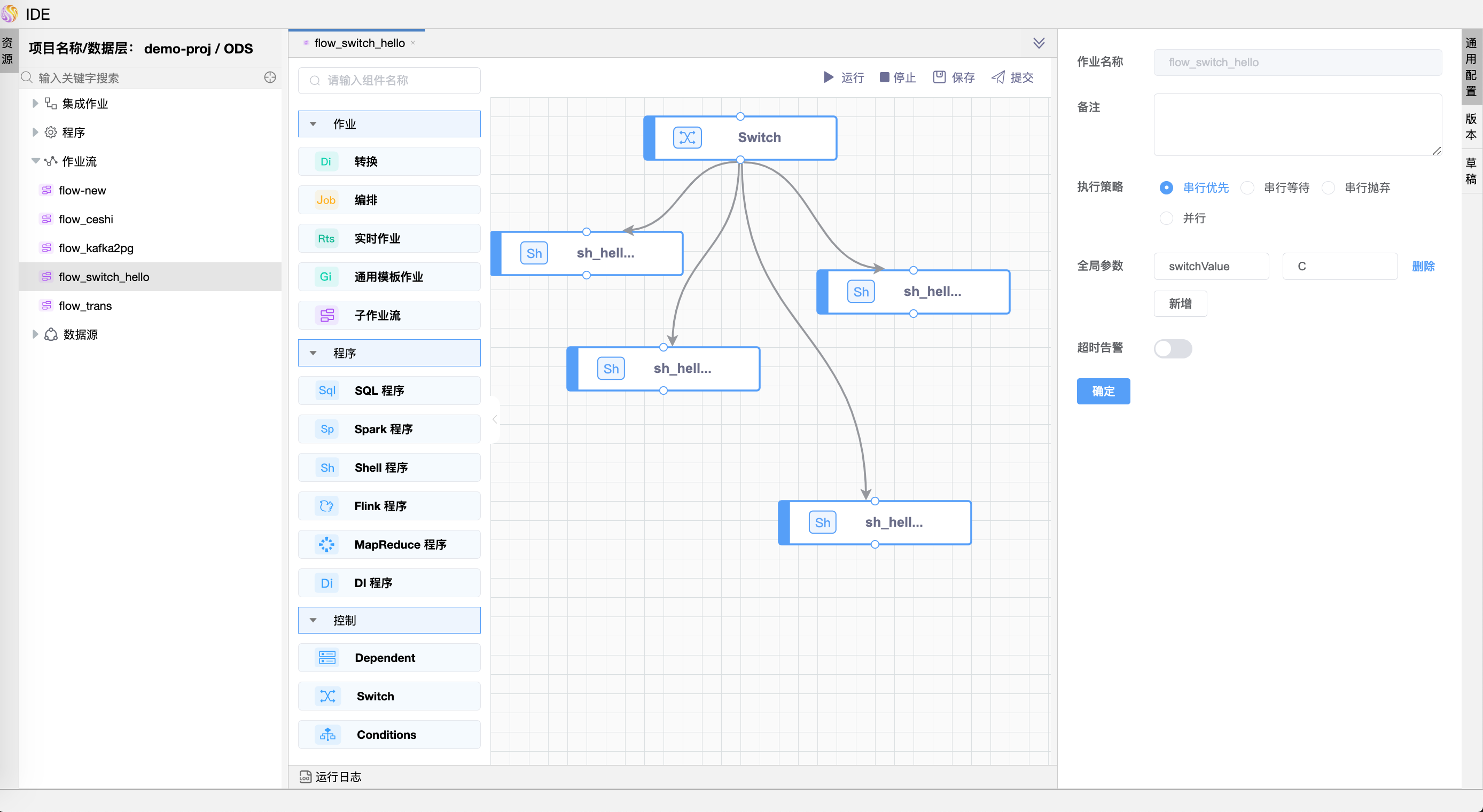Click the Switch node icon on canvas
Viewport: 1483px width, 812px height.
[x=687, y=138]
